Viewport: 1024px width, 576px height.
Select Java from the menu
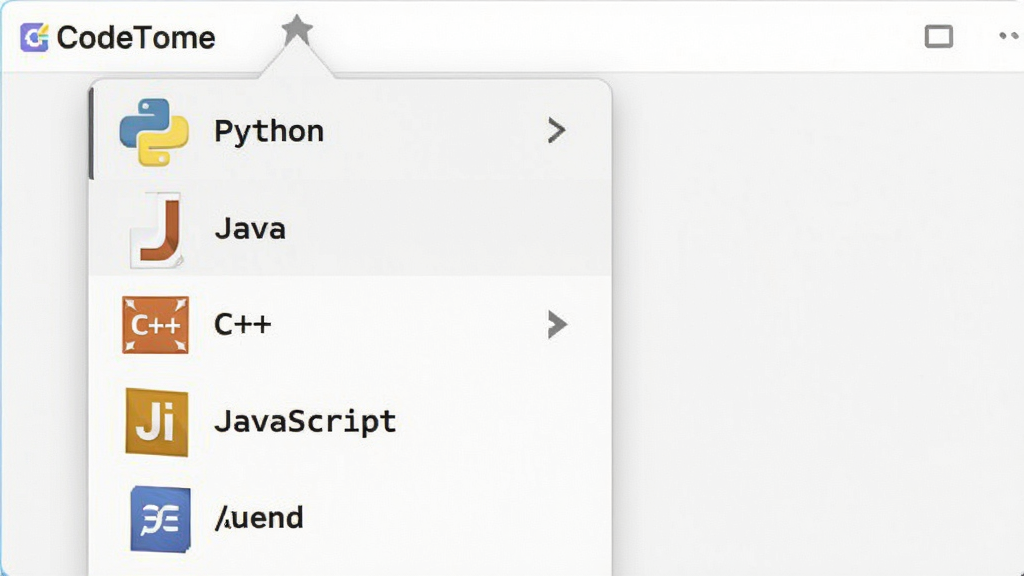[x=351, y=228]
